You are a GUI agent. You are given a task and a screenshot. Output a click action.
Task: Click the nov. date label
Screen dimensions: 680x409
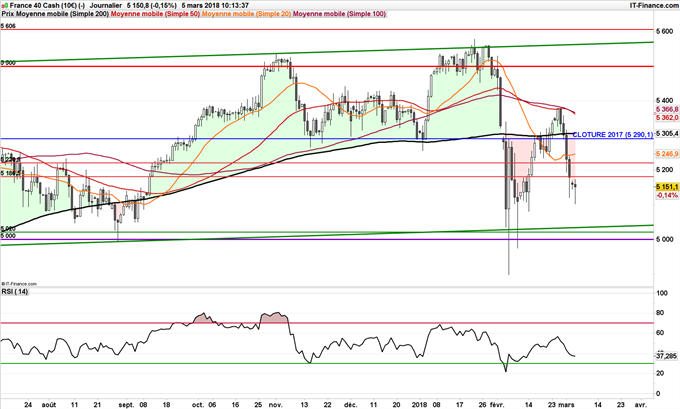pos(275,405)
